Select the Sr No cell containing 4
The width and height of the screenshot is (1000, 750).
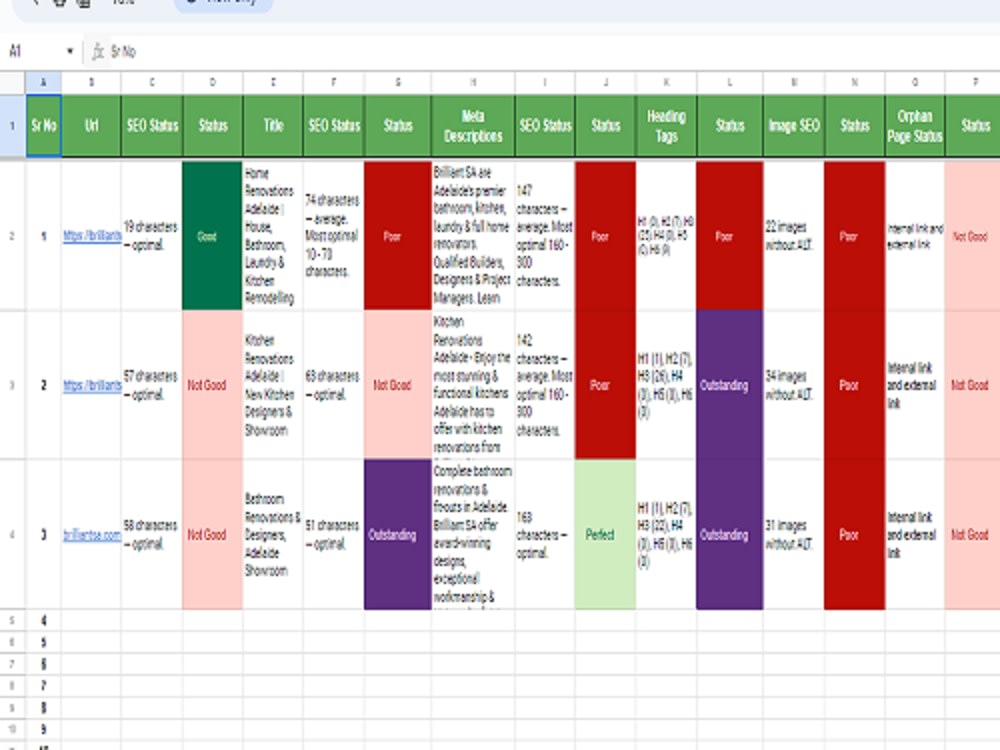(x=43, y=621)
